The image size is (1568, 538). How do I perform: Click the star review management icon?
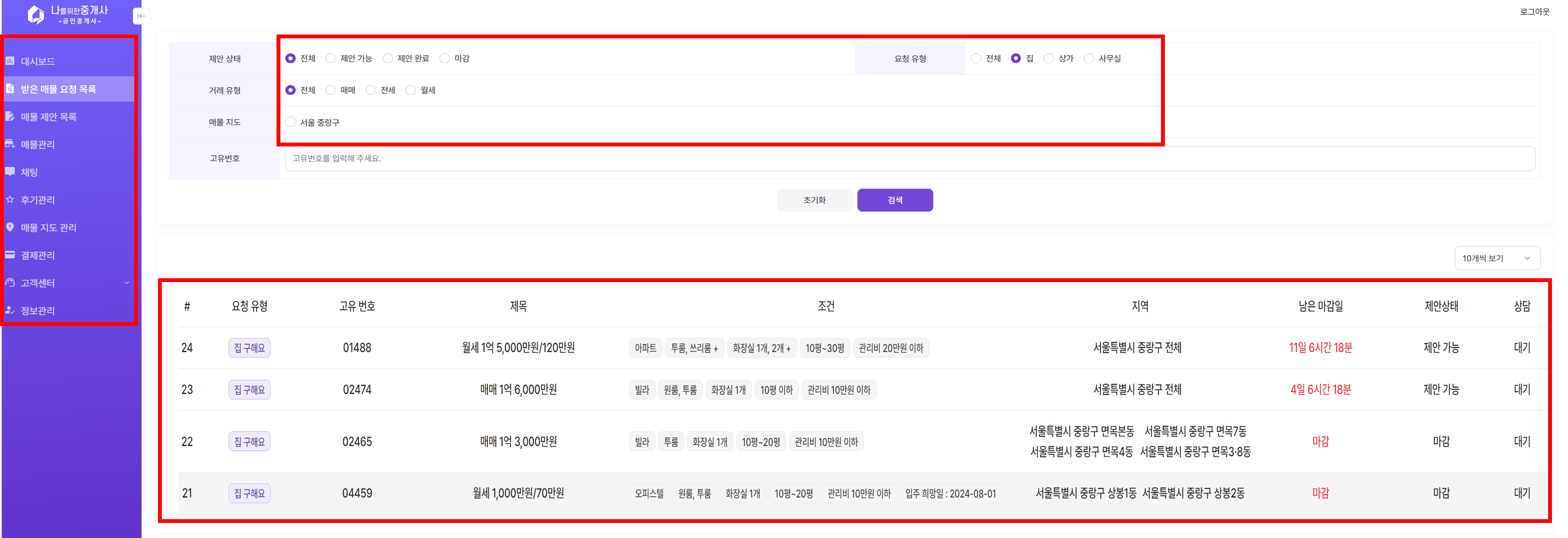click(x=10, y=200)
